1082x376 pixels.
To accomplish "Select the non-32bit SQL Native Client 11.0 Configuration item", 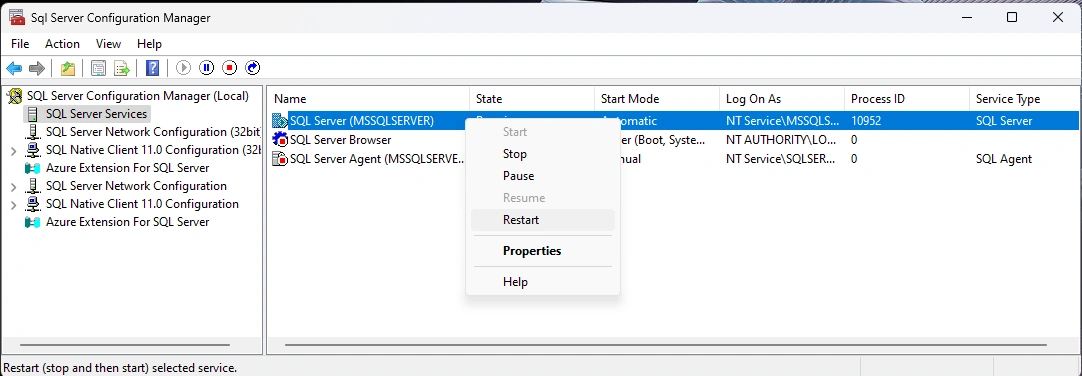I will [x=142, y=204].
